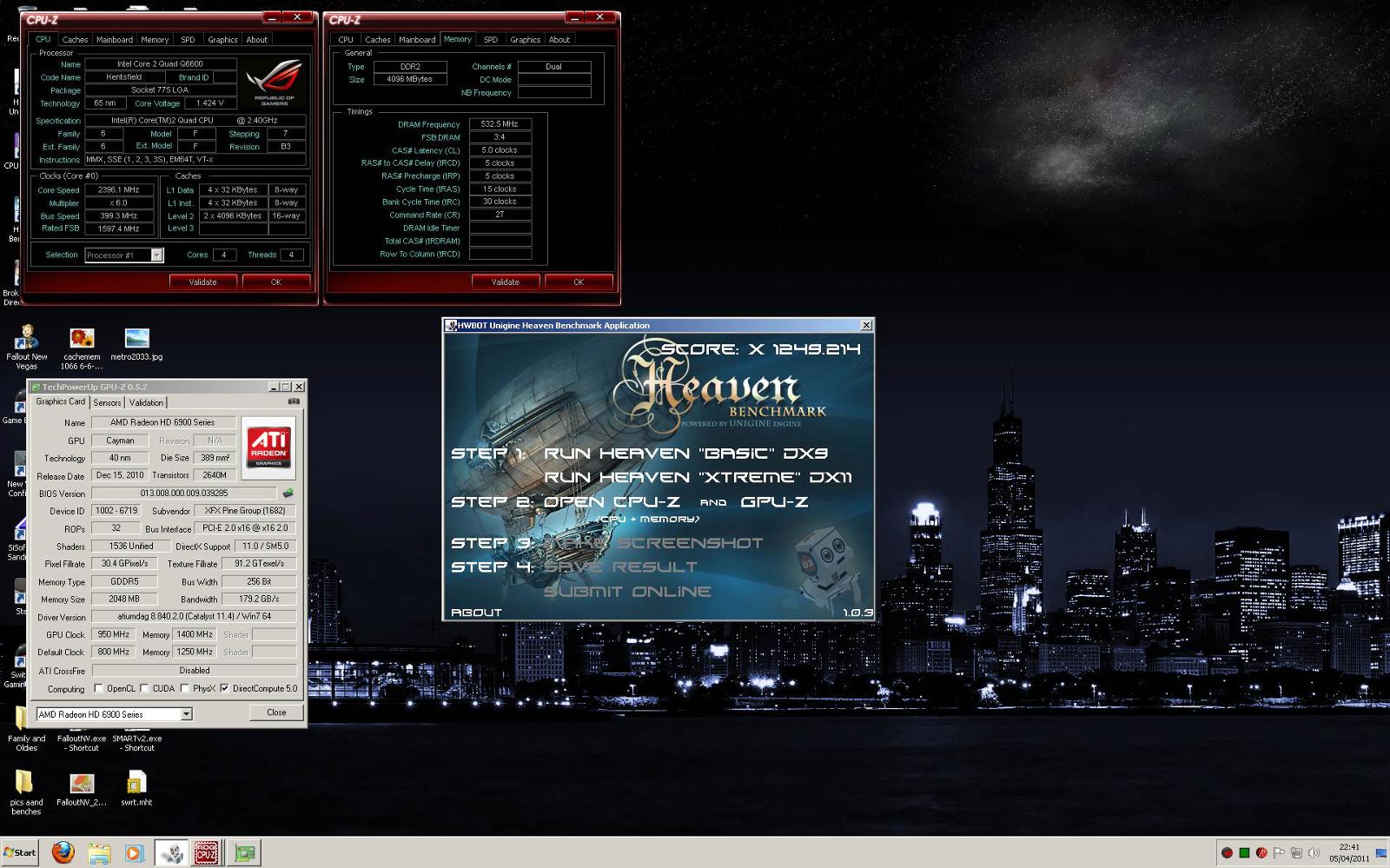1390x868 pixels.
Task: Switch to the Sensors tab in GPU-Z
Action: pyautogui.click(x=107, y=402)
